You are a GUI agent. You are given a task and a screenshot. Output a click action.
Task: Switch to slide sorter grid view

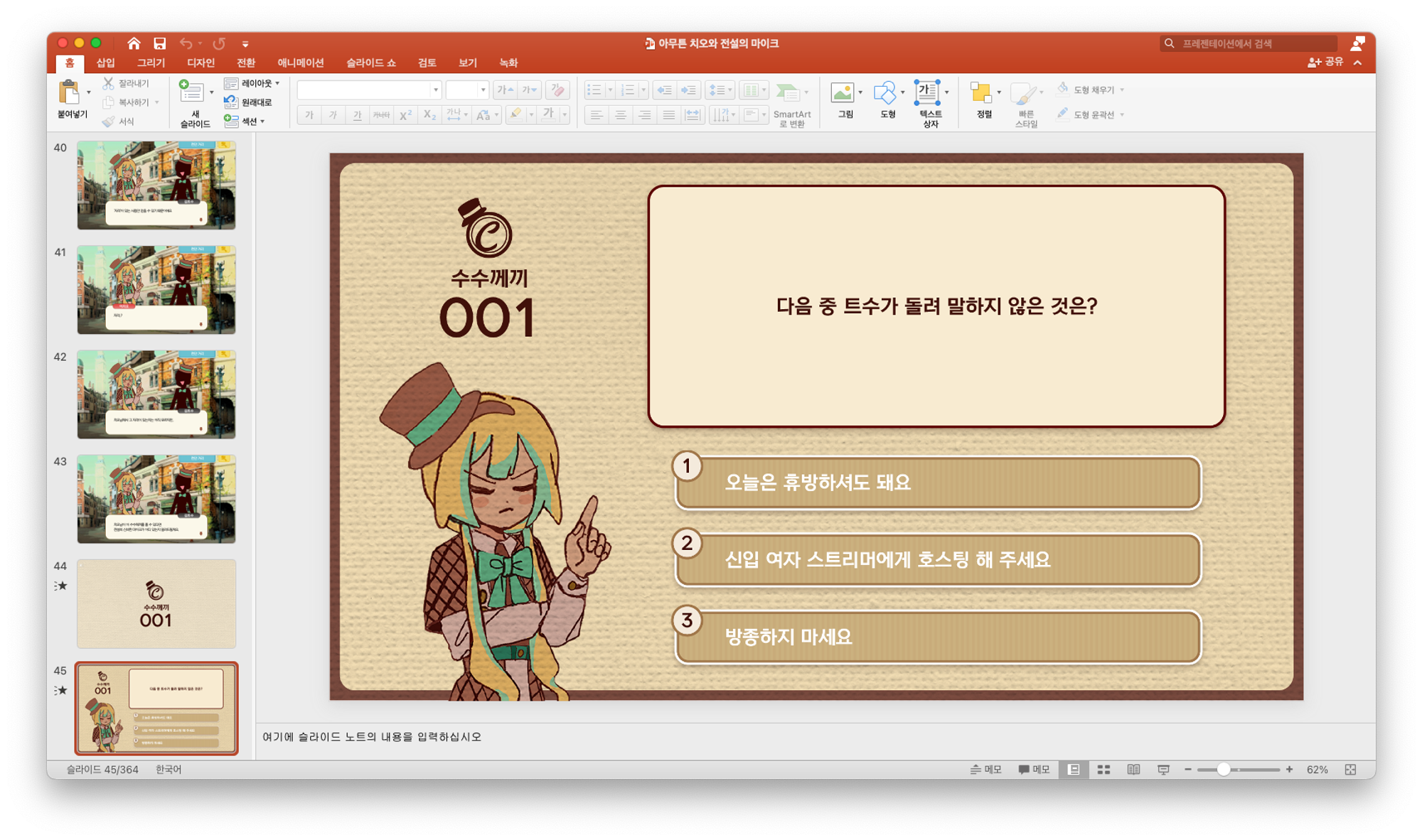tap(1103, 770)
